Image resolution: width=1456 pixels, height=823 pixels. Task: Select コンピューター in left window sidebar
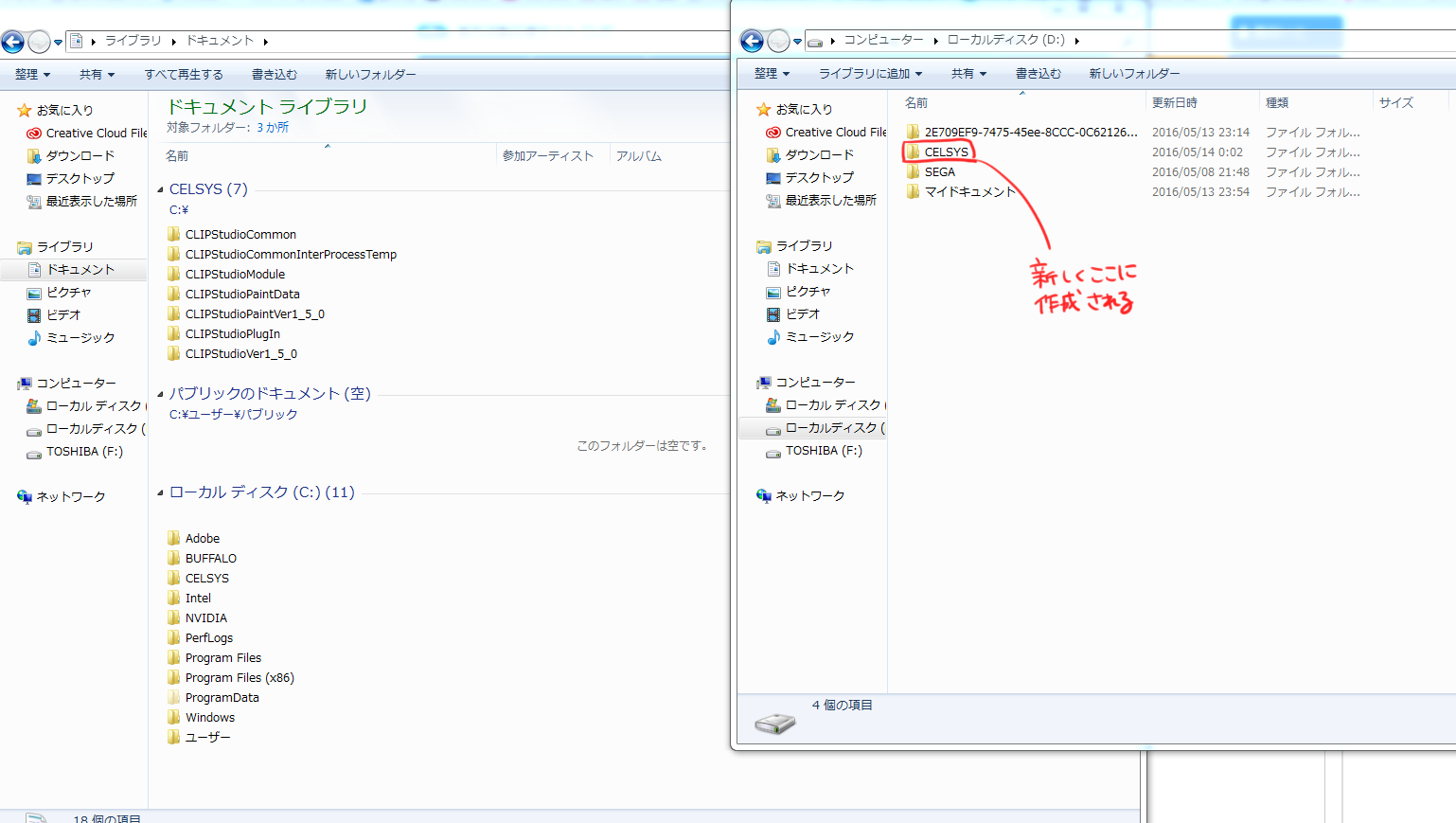67,384
